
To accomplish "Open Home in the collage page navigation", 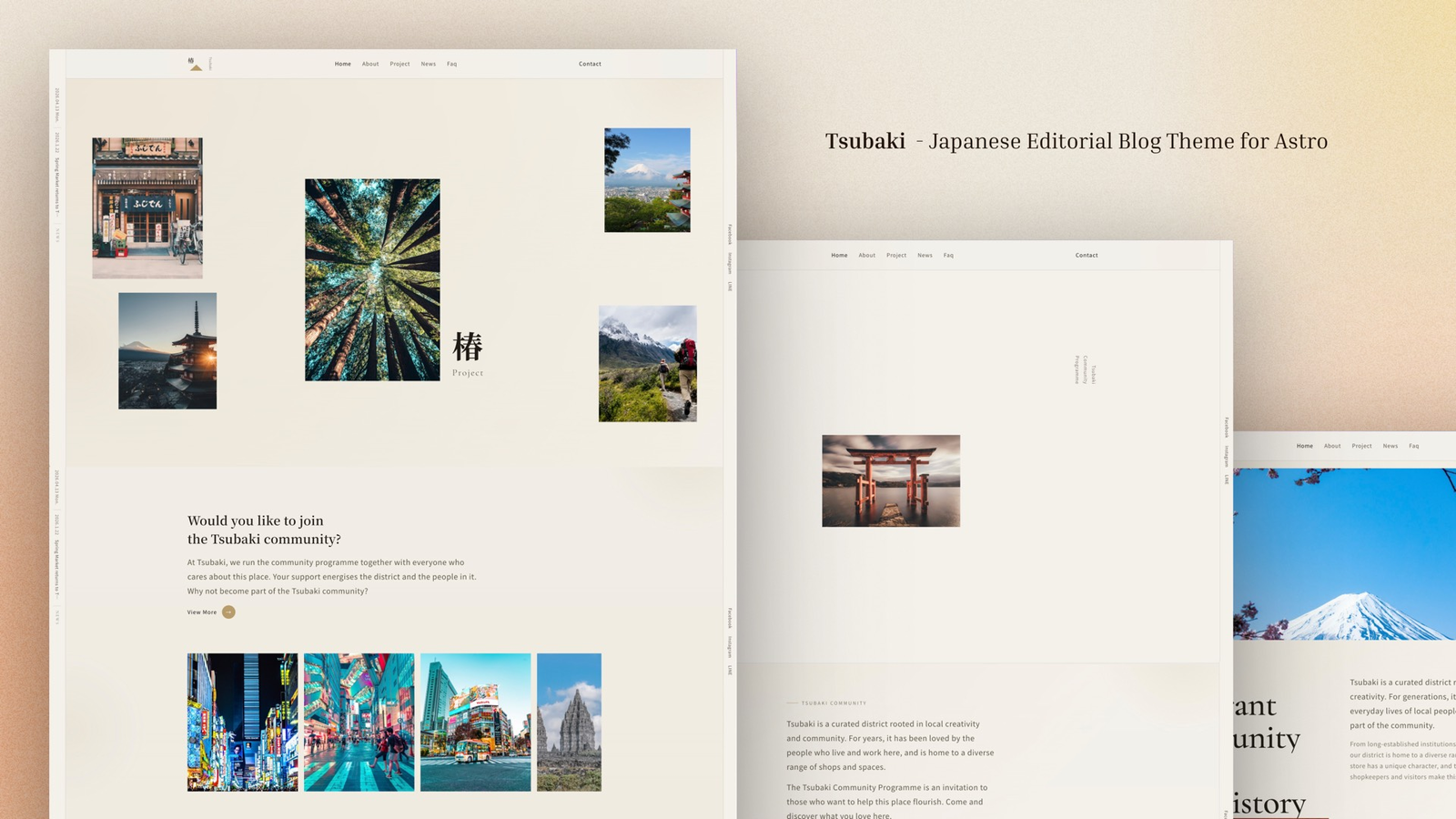I will (342, 64).
